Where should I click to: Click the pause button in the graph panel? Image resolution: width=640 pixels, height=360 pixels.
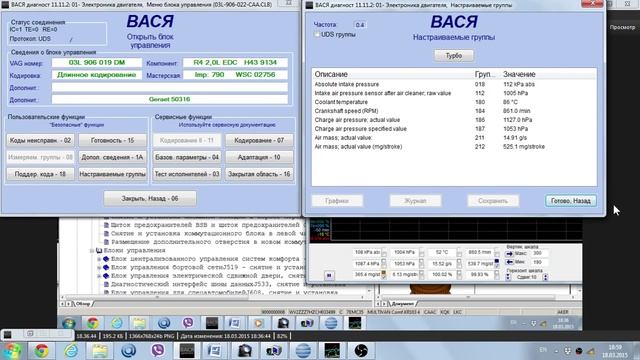point(329,276)
